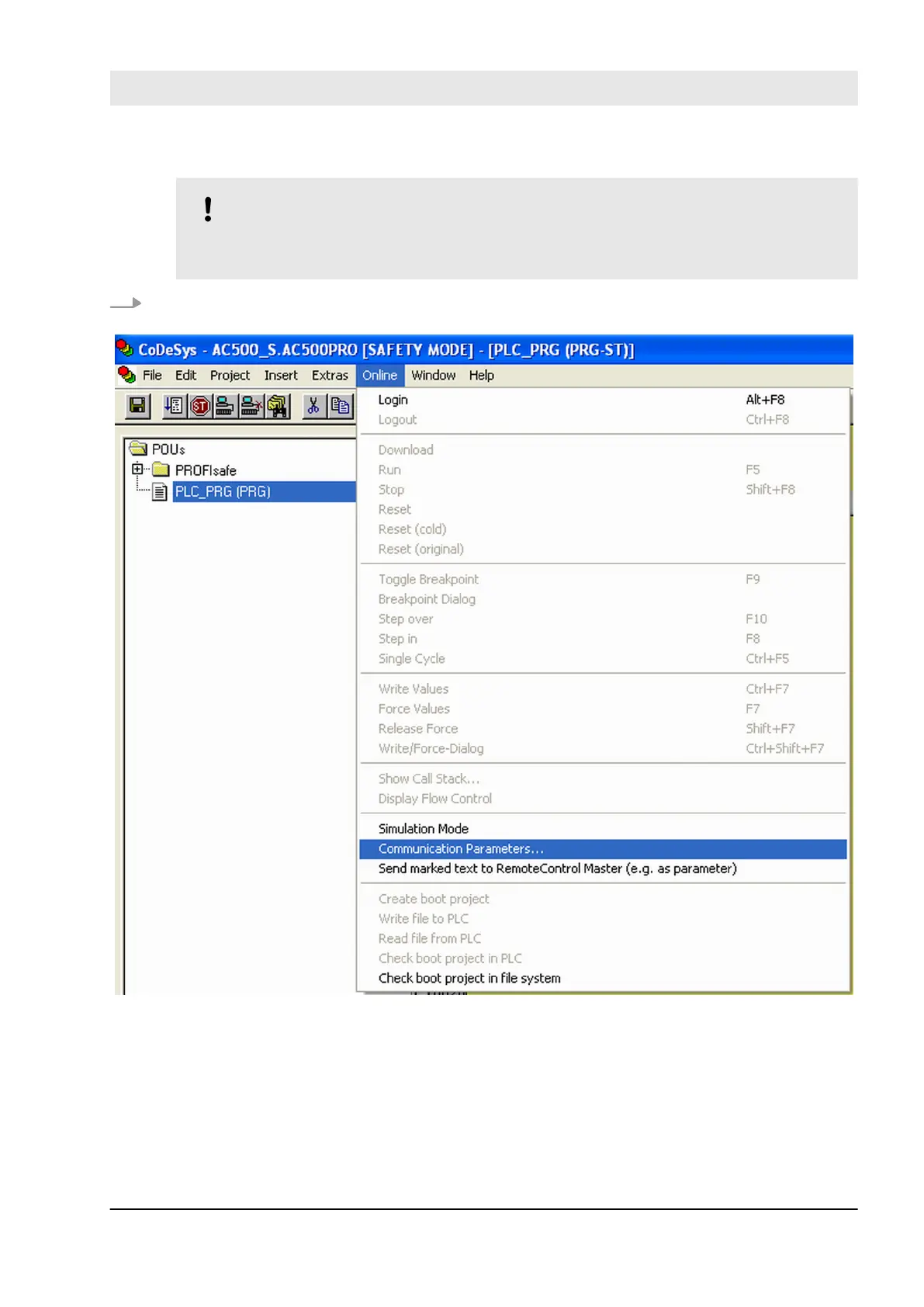
Task: Open the Insert menu
Action: pos(281,376)
